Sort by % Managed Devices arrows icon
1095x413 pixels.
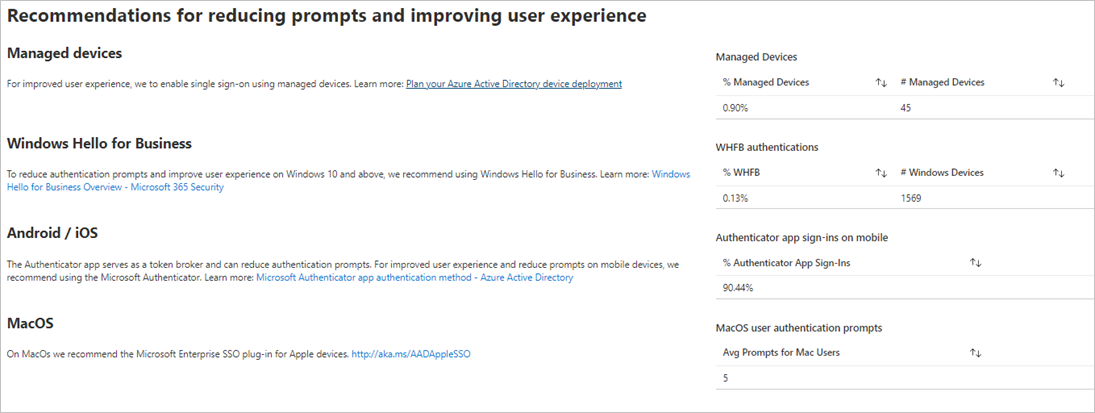click(x=881, y=83)
